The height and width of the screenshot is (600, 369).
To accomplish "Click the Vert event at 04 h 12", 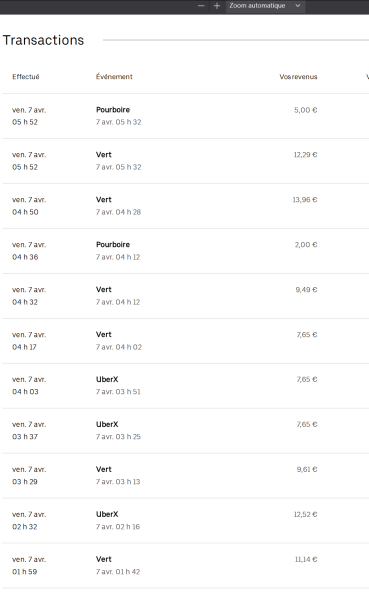I will (x=103, y=289).
